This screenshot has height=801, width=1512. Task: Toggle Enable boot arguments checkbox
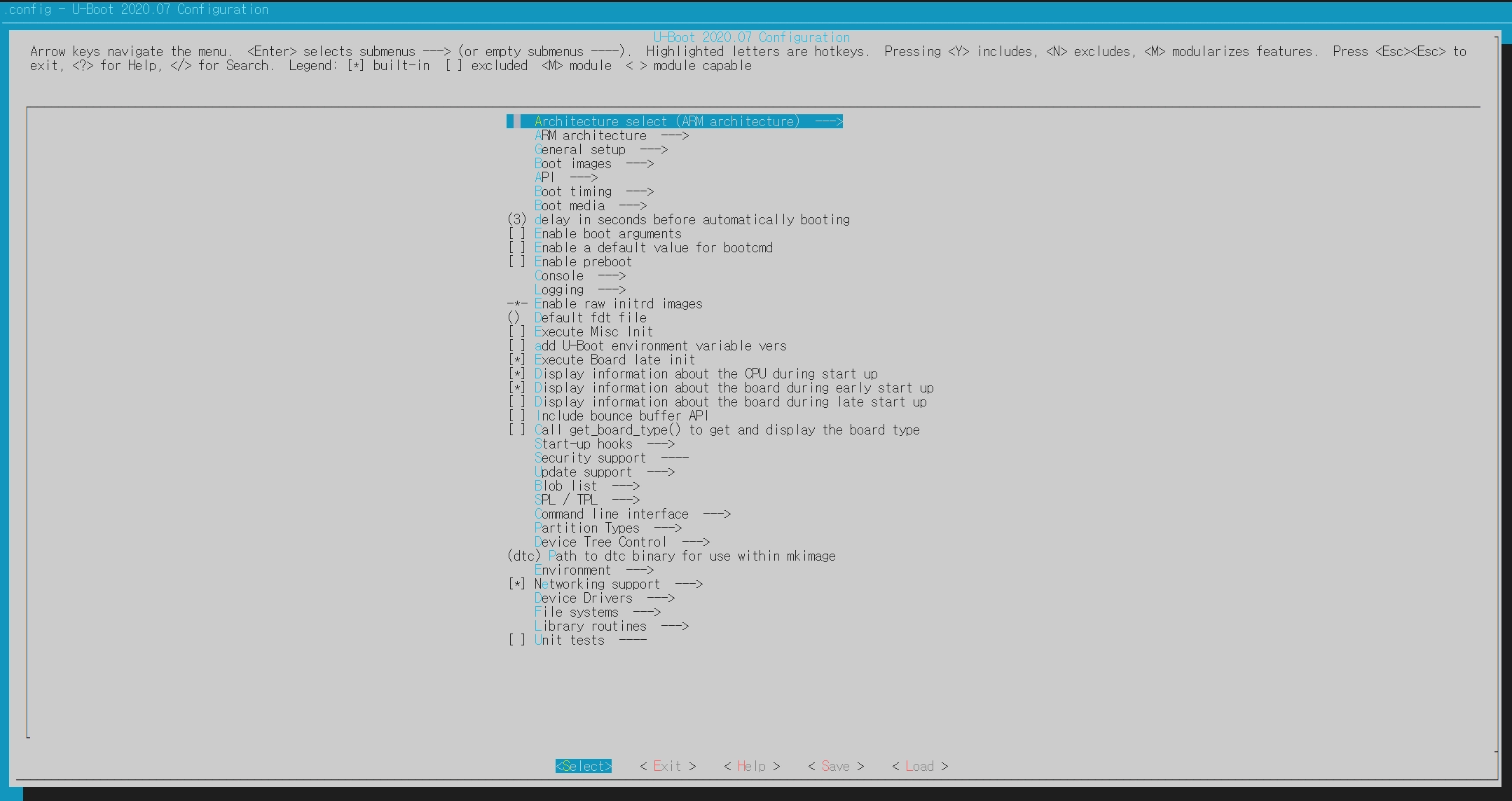tap(594, 233)
